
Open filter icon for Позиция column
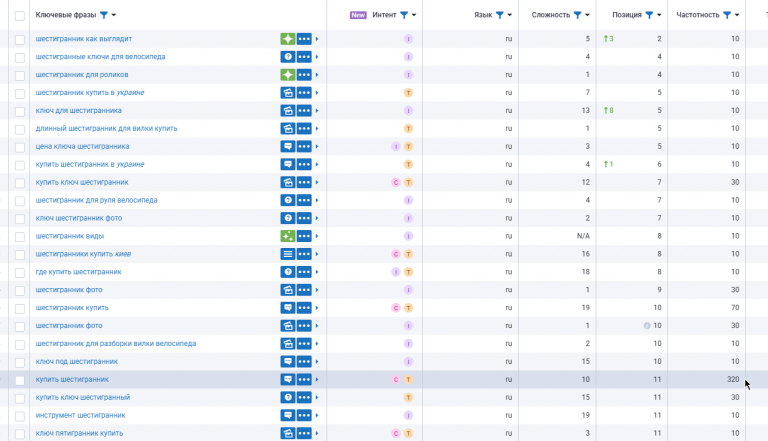(649, 15)
